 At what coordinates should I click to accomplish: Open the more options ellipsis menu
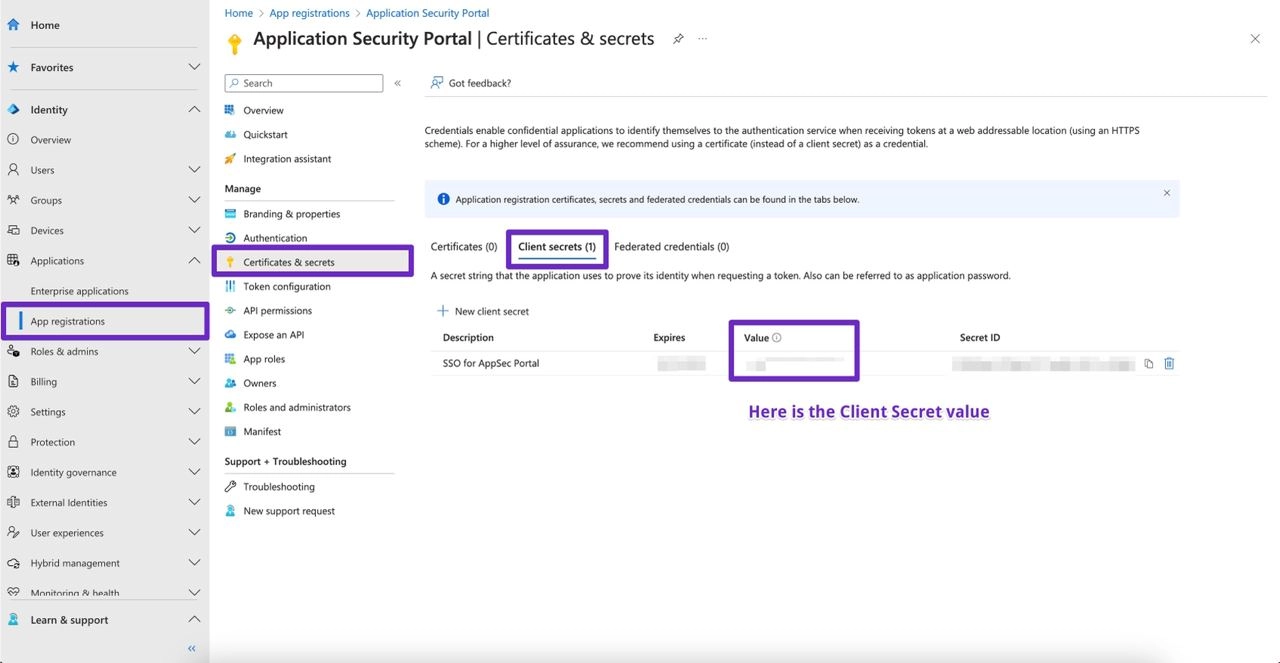703,39
